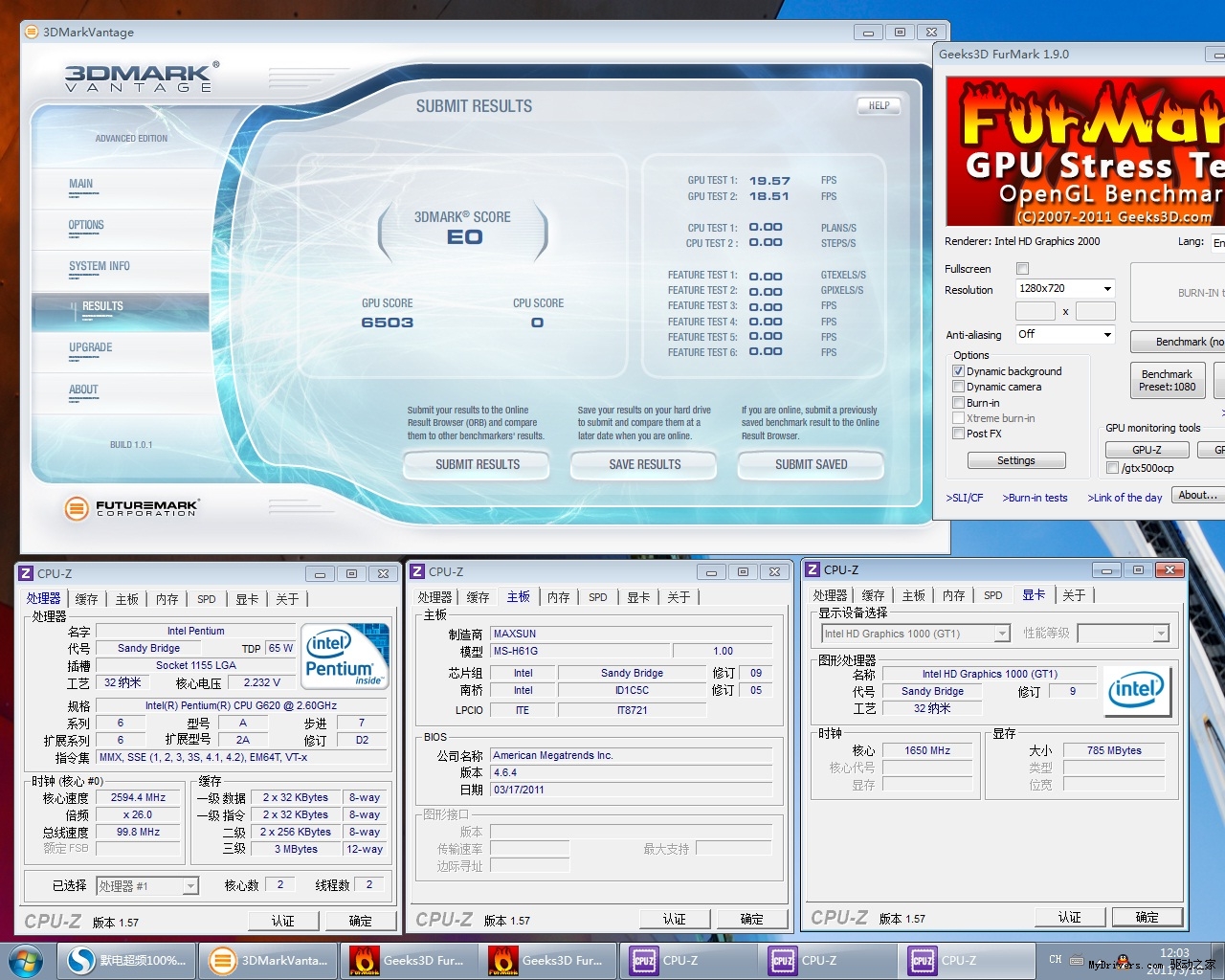Screen dimensions: 1225x980
Task: Click the FurMark Settings button
Action: [1015, 460]
